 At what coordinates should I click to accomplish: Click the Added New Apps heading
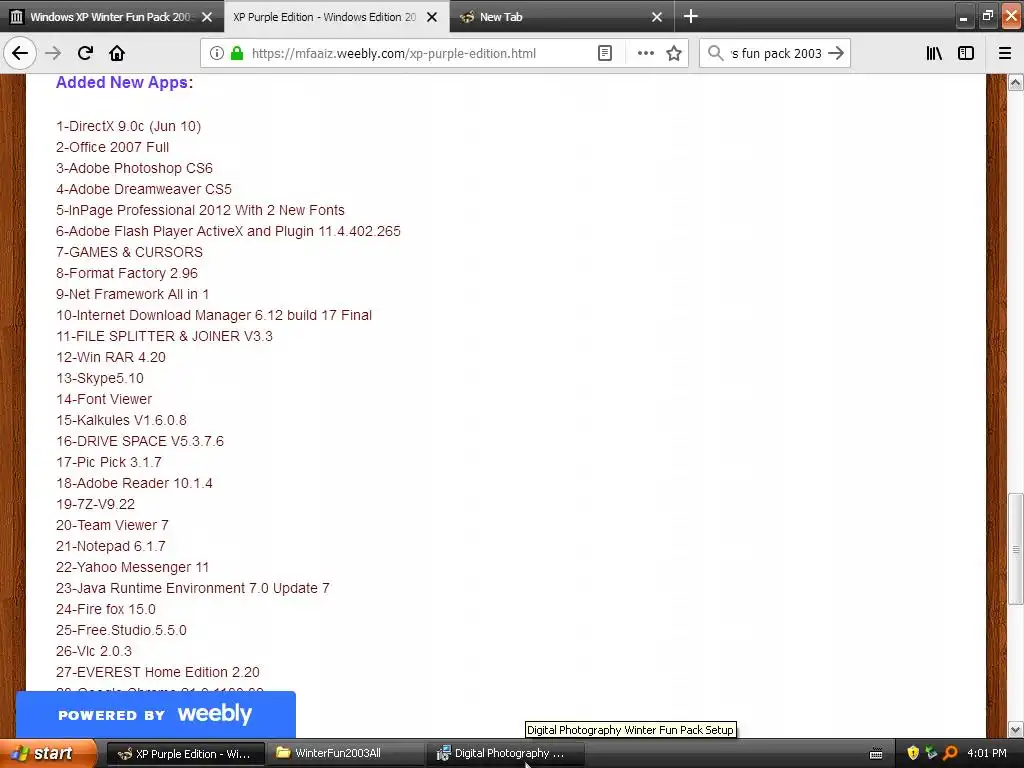click(x=124, y=83)
